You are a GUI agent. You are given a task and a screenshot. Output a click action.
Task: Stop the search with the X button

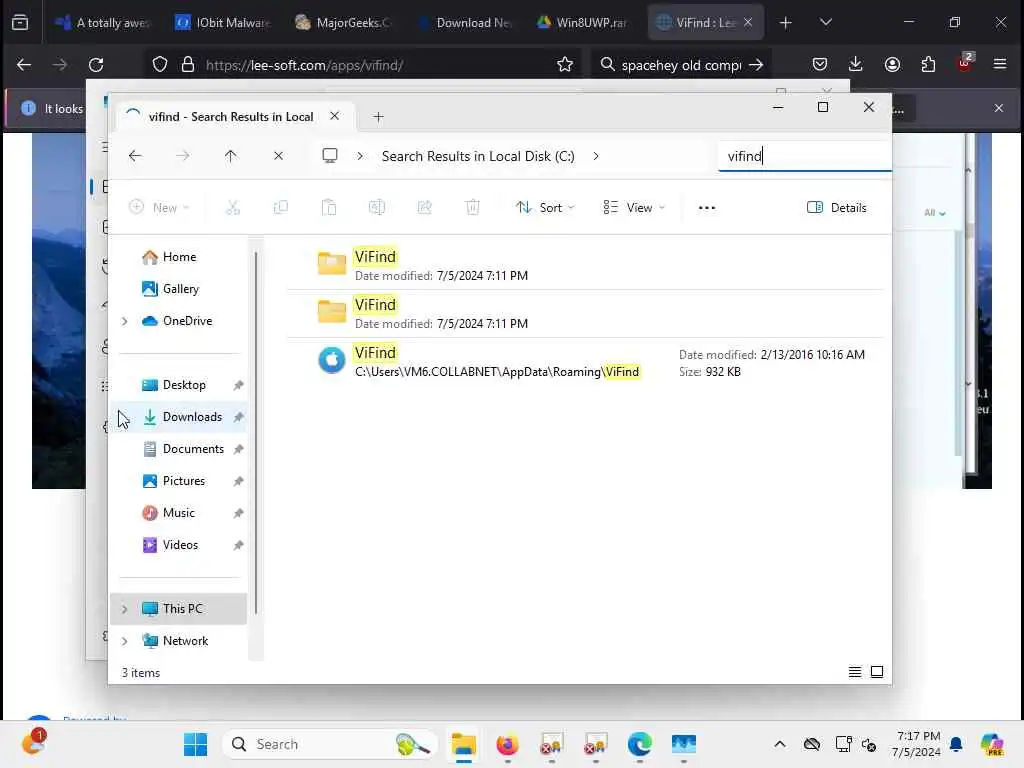coord(278,156)
